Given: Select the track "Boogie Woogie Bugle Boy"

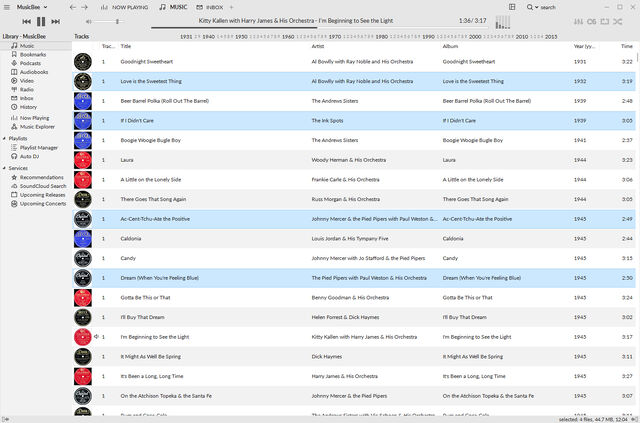Looking at the screenshot, I should [150, 140].
